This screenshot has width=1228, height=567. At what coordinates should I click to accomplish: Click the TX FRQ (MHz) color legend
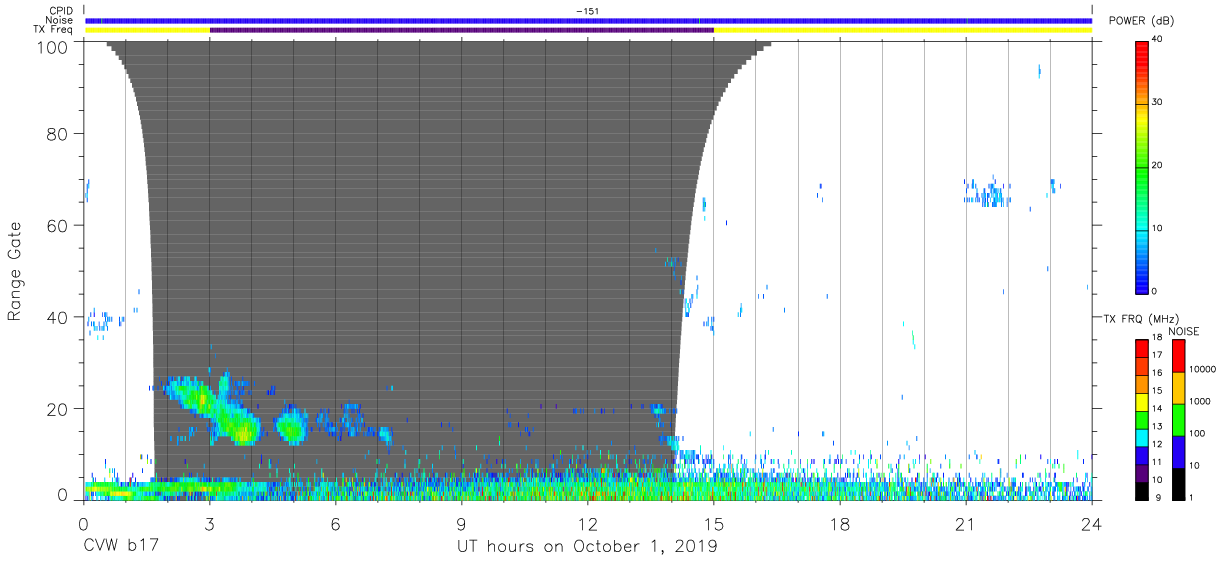click(1142, 418)
